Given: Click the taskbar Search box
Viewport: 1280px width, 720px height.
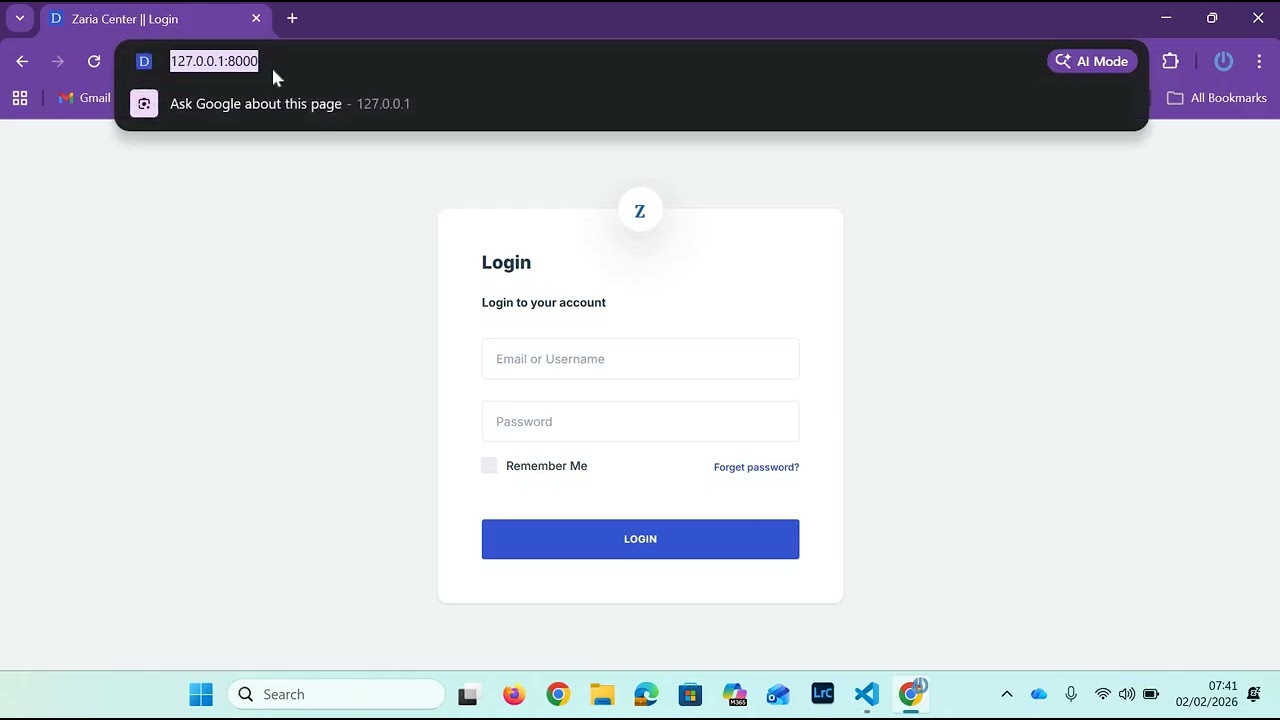Looking at the screenshot, I should 337,694.
